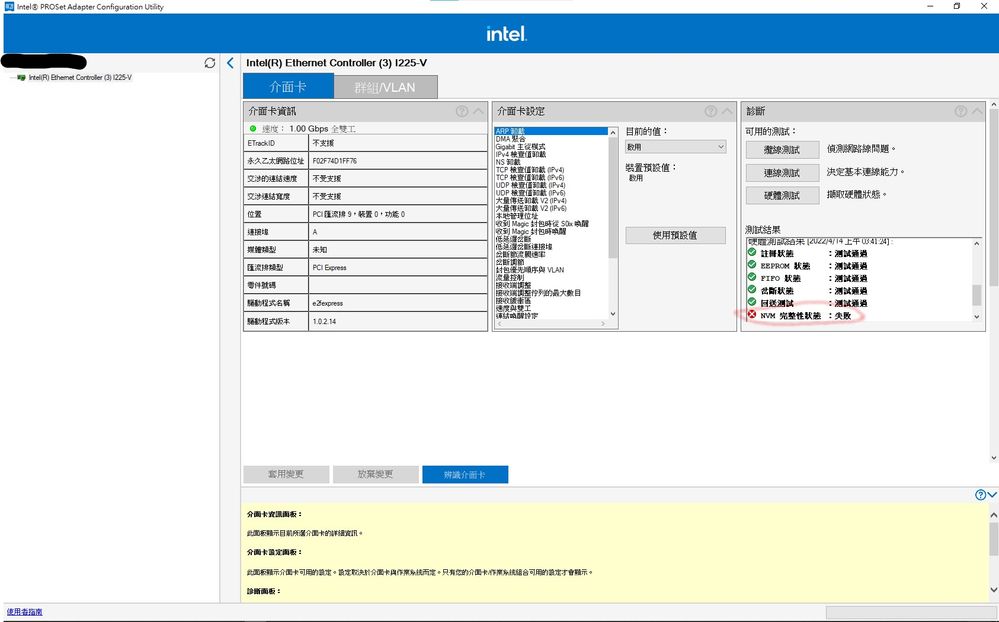Click the settings list horizontal scrollbar
This screenshot has width=999, height=622.
point(552,324)
